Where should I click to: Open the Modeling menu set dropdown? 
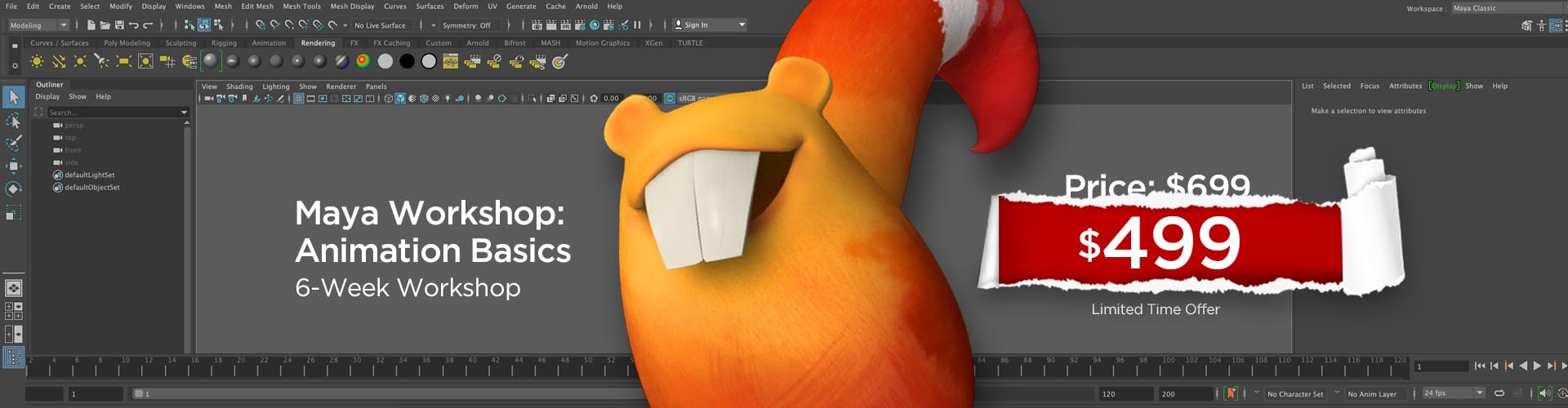pyautogui.click(x=38, y=25)
